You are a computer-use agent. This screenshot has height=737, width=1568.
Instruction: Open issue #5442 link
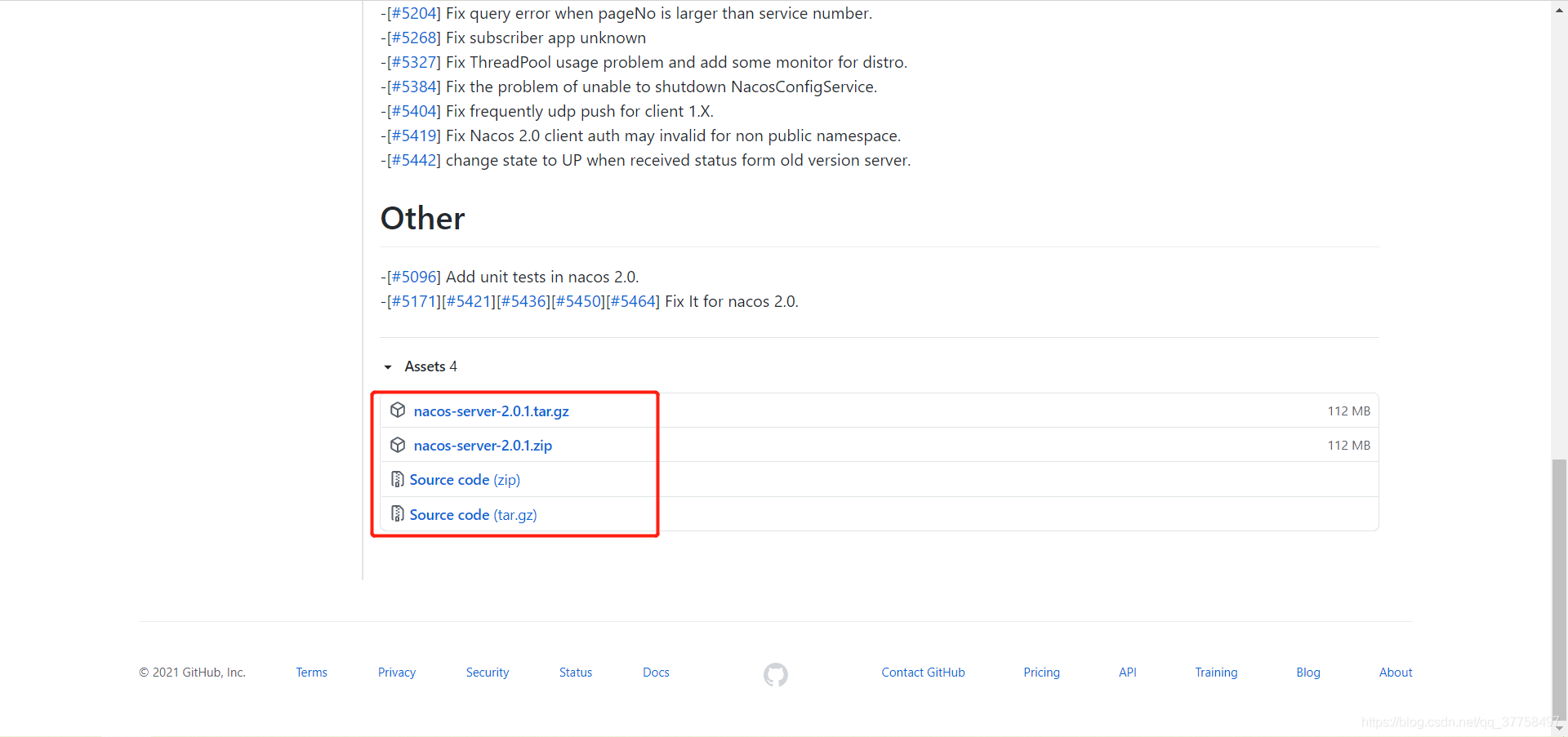[413, 160]
